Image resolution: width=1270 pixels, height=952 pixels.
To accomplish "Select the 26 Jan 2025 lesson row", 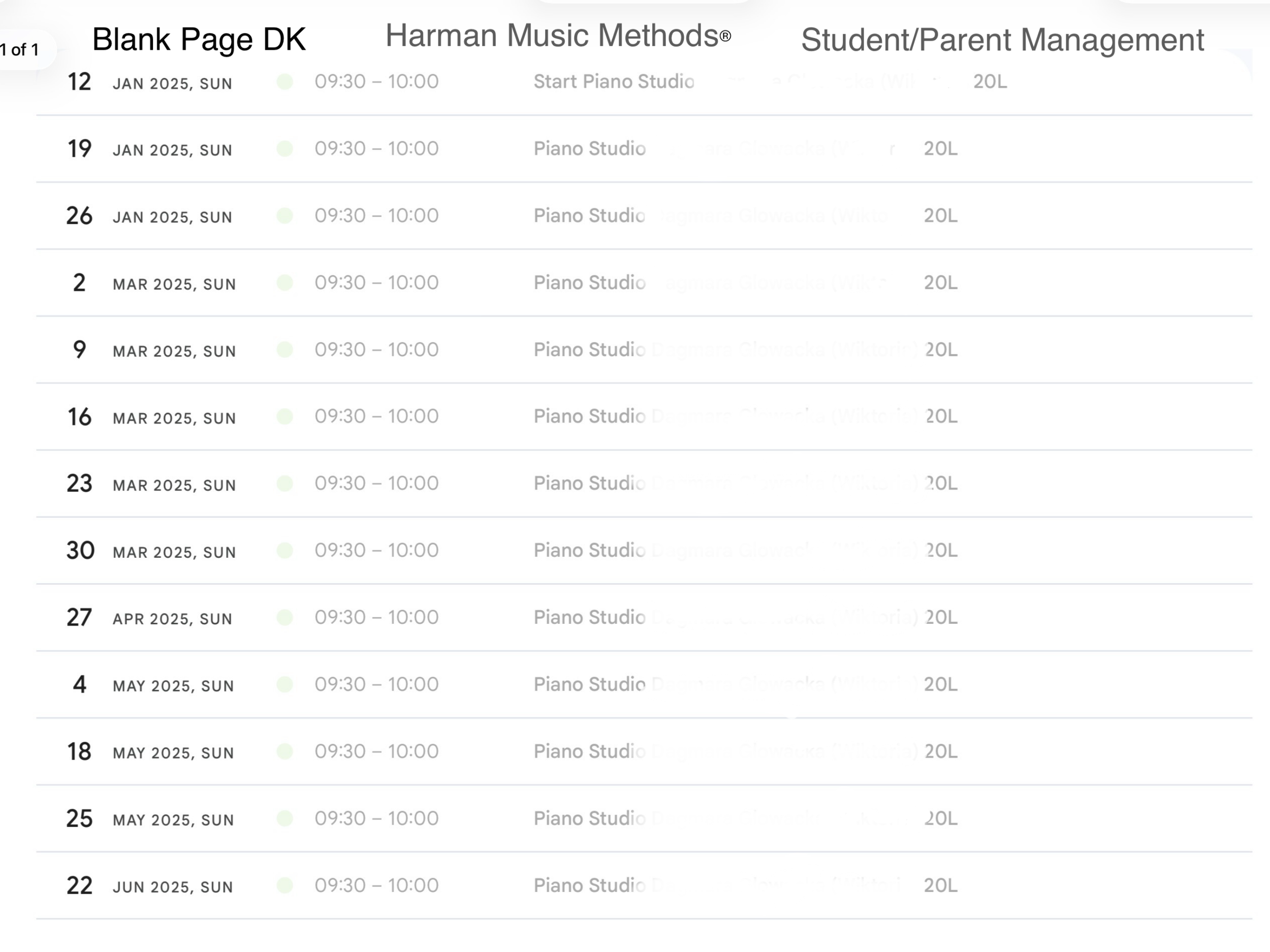I will click(x=644, y=216).
